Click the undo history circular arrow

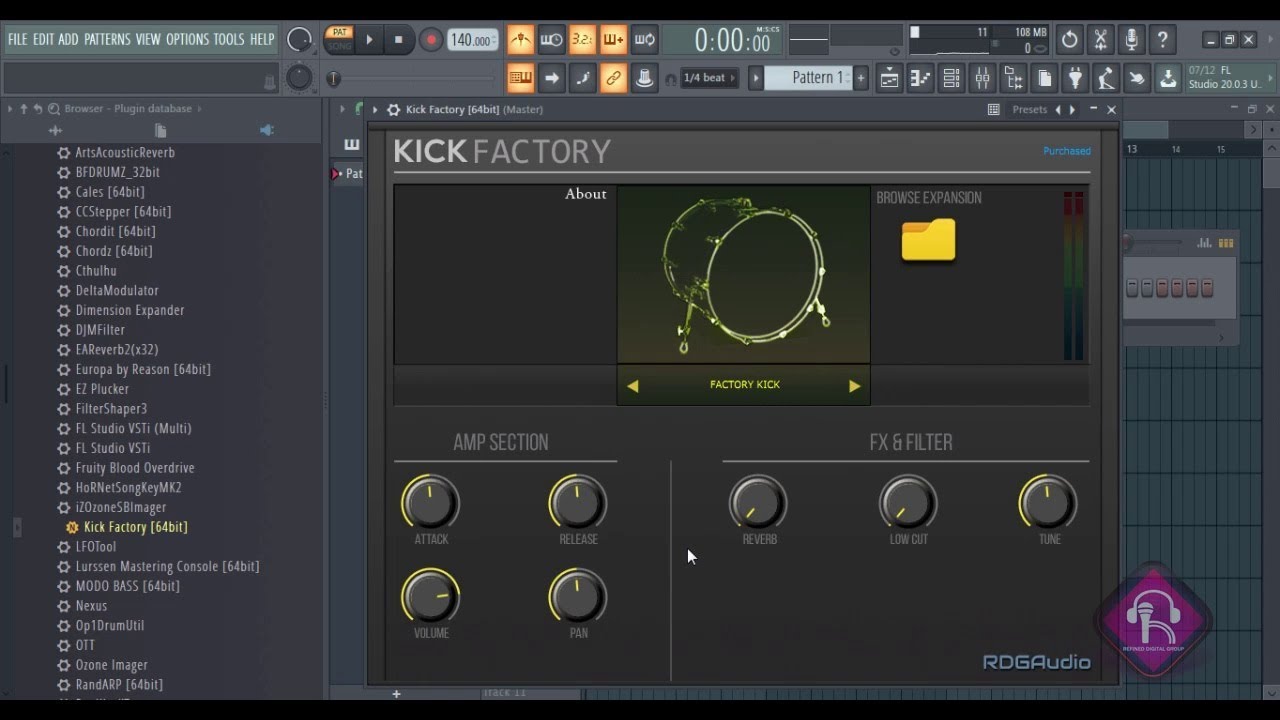click(1069, 40)
